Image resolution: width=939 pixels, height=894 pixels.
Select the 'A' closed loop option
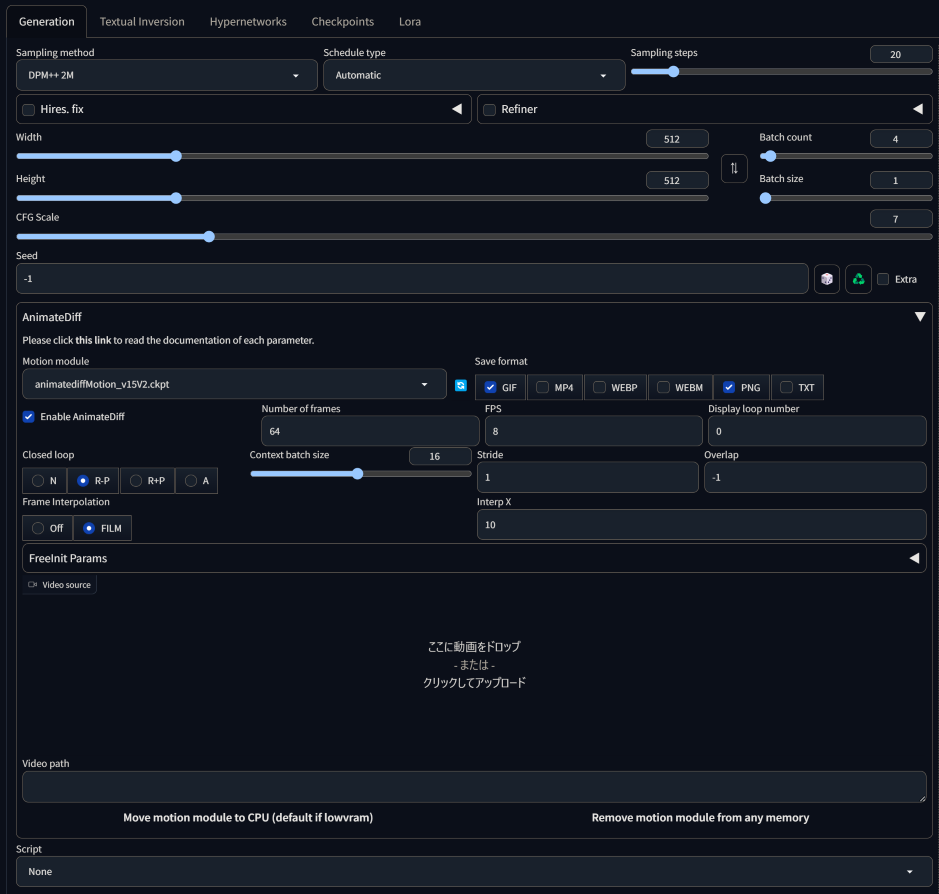(x=190, y=480)
